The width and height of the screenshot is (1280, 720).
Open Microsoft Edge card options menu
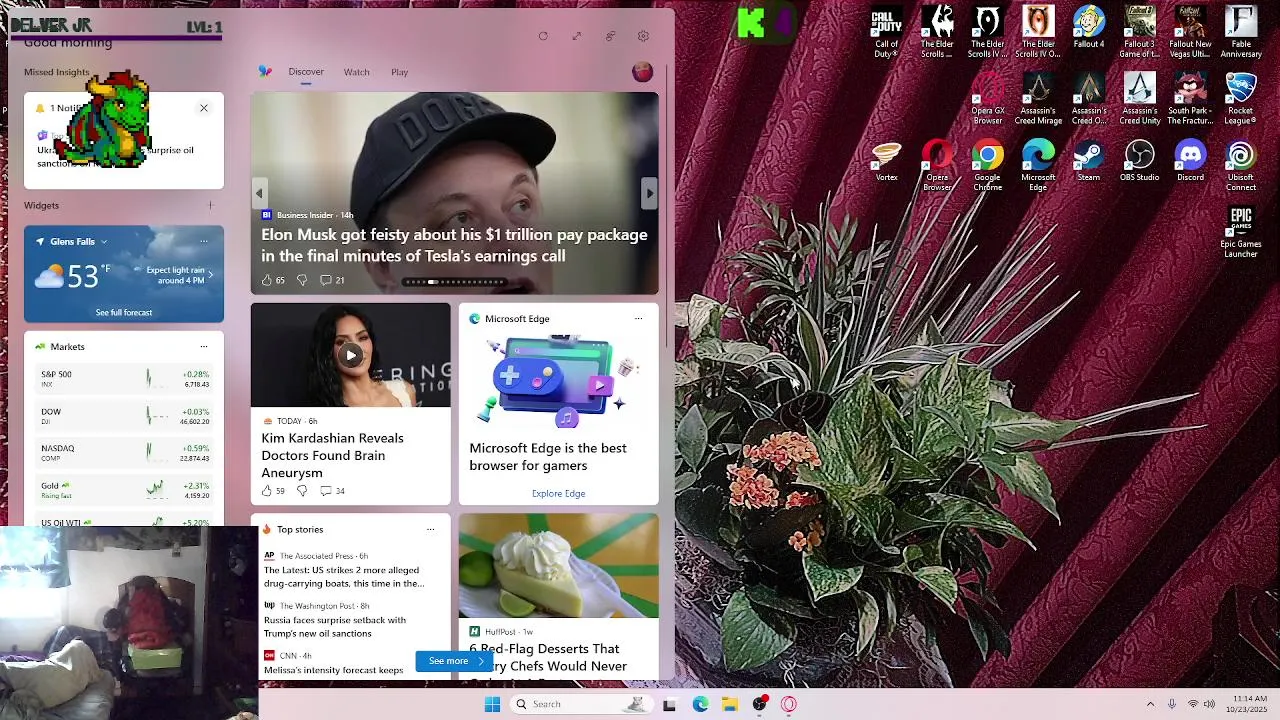click(x=638, y=319)
